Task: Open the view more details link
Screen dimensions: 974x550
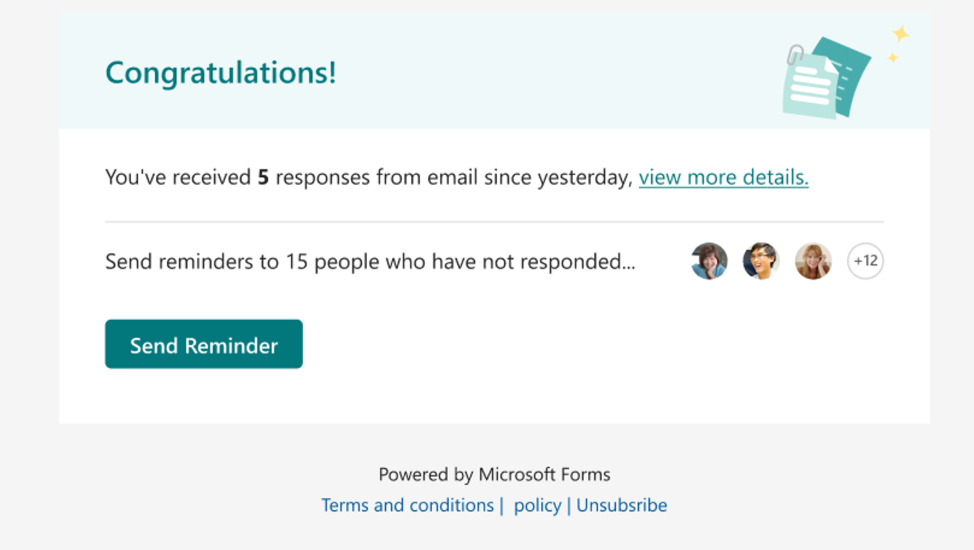Action: click(723, 178)
